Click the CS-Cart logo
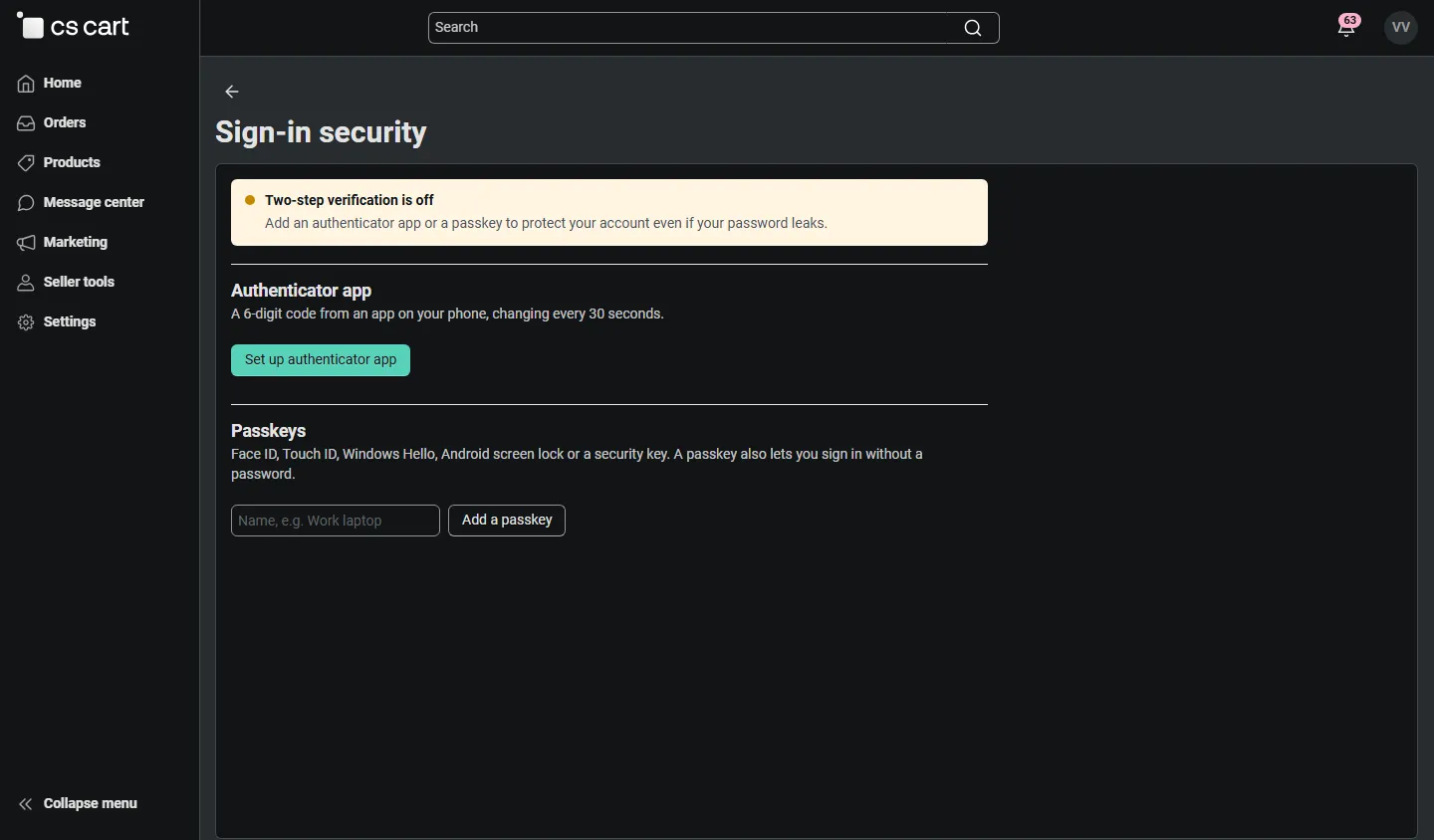This screenshot has width=1434, height=840. 74,27
